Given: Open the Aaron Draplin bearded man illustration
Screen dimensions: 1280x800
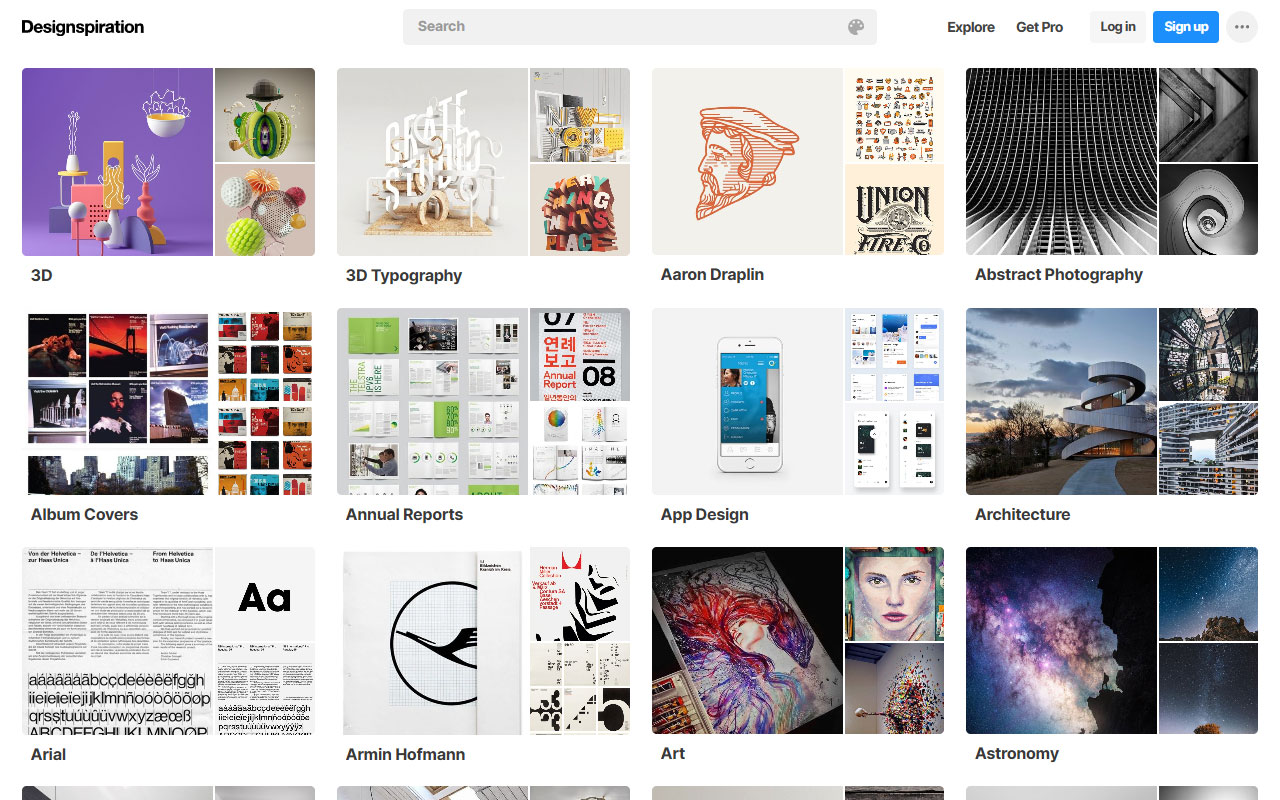Looking at the screenshot, I should [x=747, y=162].
